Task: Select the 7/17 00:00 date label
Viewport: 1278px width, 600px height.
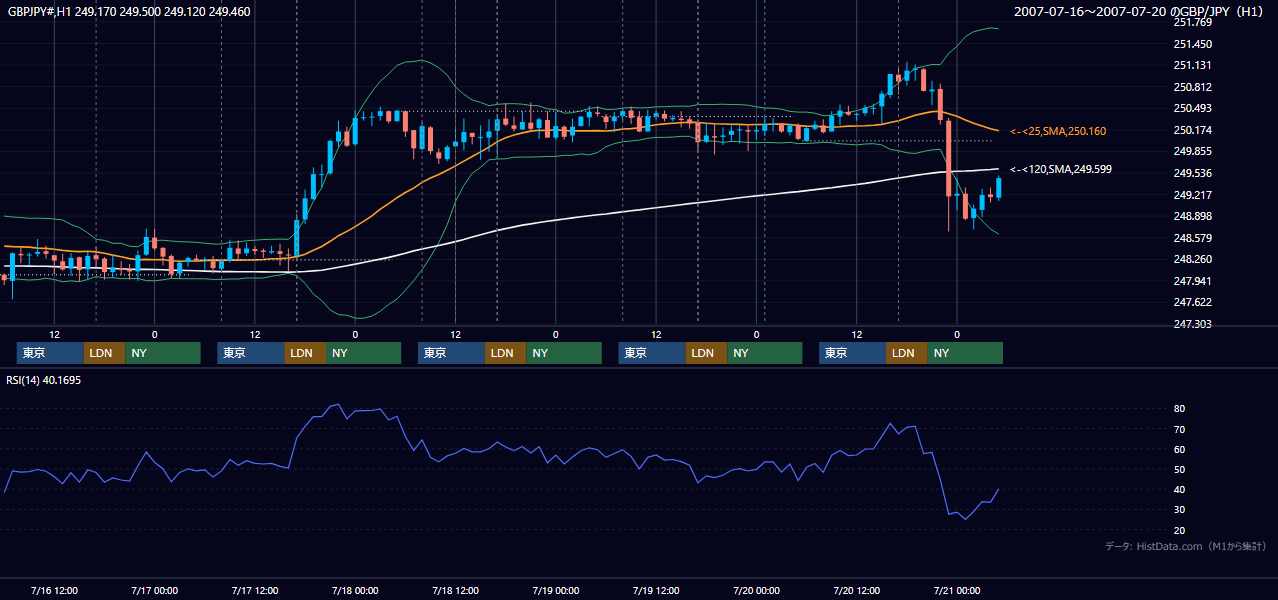Action: (154, 590)
